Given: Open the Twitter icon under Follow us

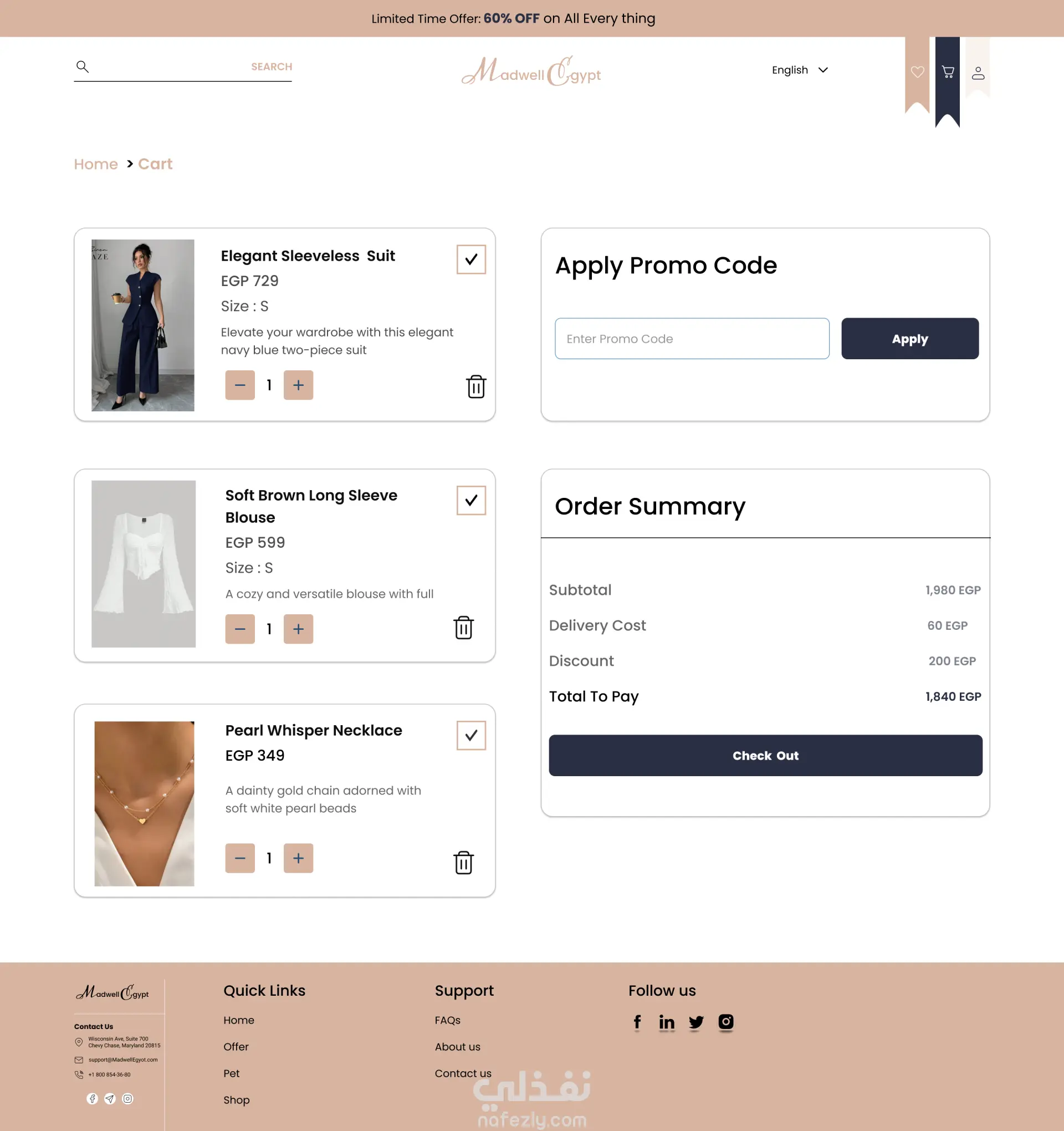Looking at the screenshot, I should click(695, 1022).
